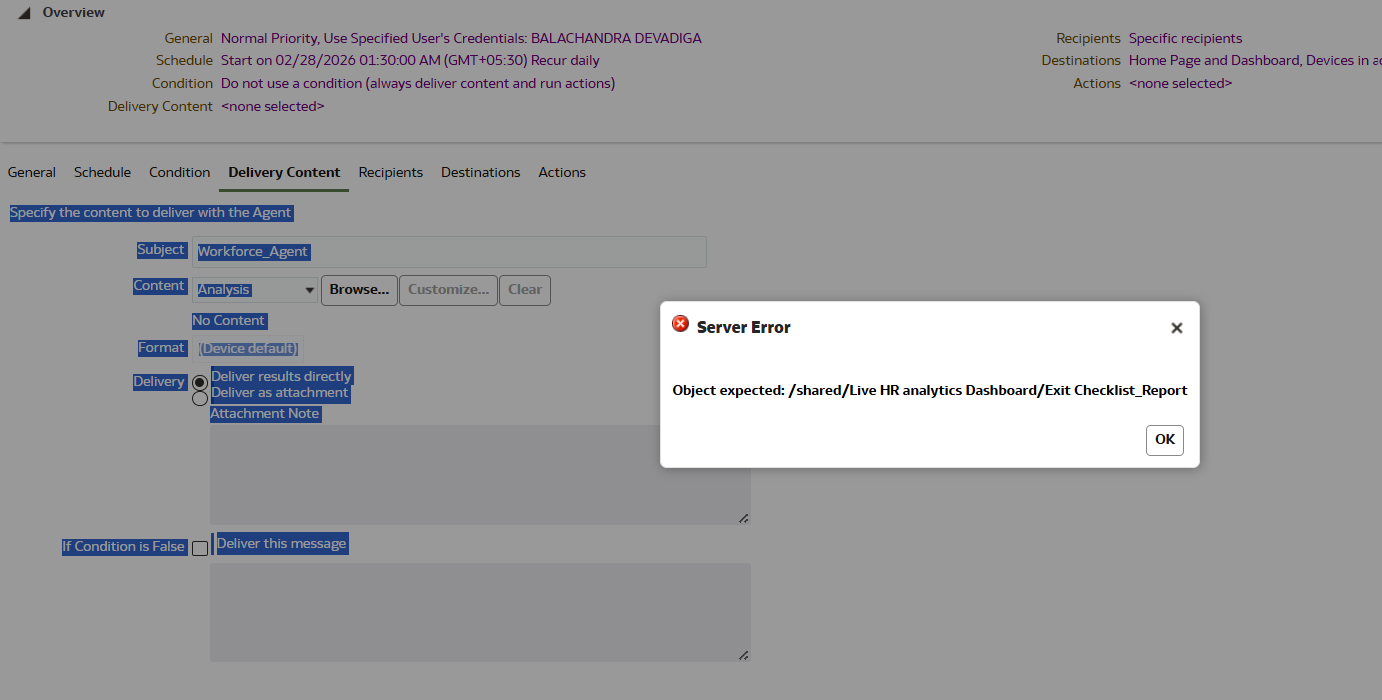Open the Format Device default dropdown
The width and height of the screenshot is (1382, 700).
click(x=248, y=348)
